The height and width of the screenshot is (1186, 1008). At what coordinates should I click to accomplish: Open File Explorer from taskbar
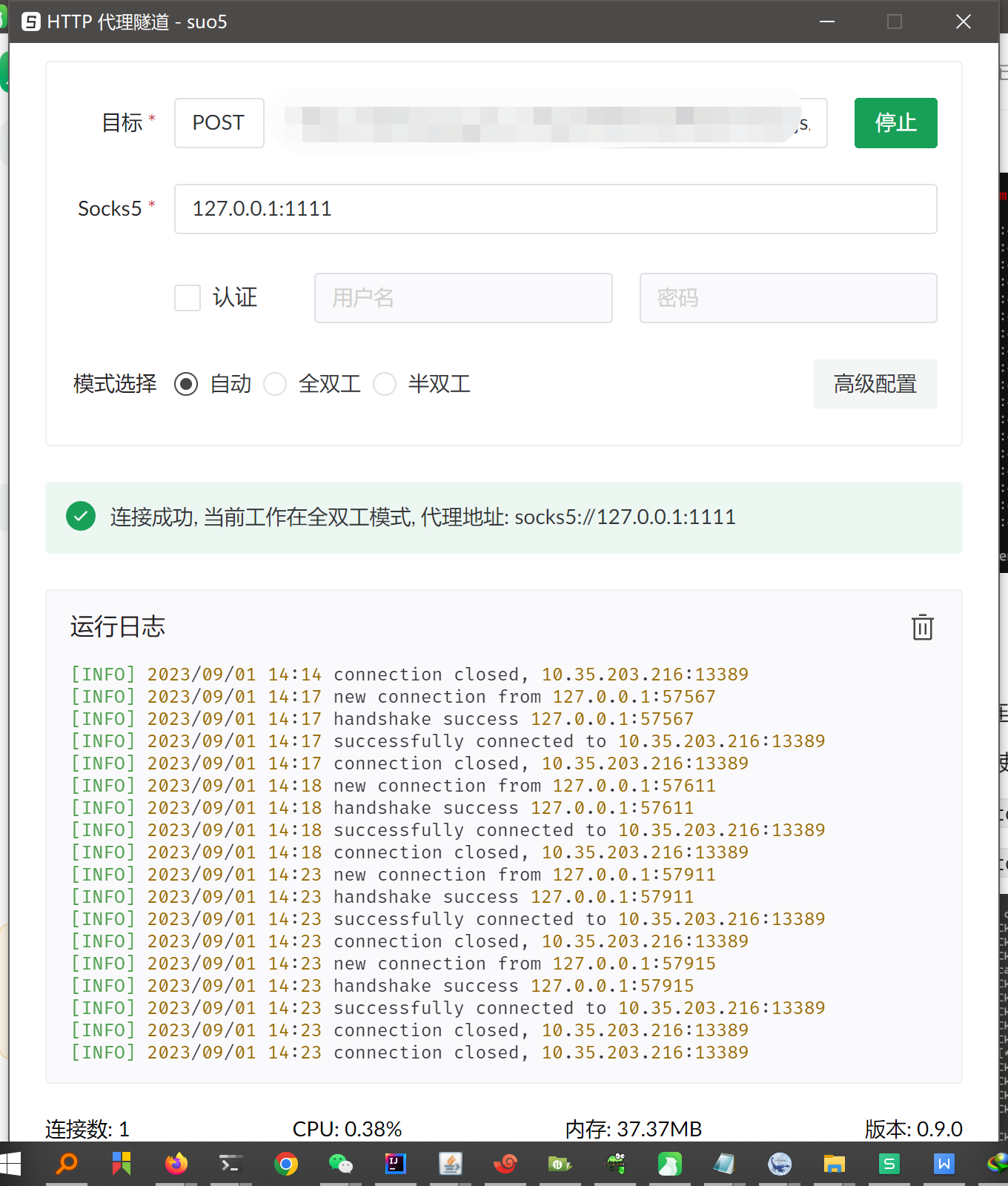click(835, 1164)
